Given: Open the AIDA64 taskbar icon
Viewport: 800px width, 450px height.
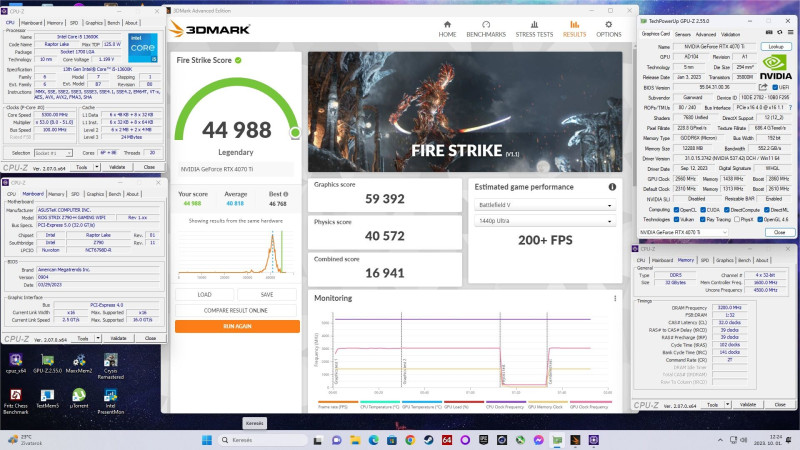Looking at the screenshot, I should (447, 440).
